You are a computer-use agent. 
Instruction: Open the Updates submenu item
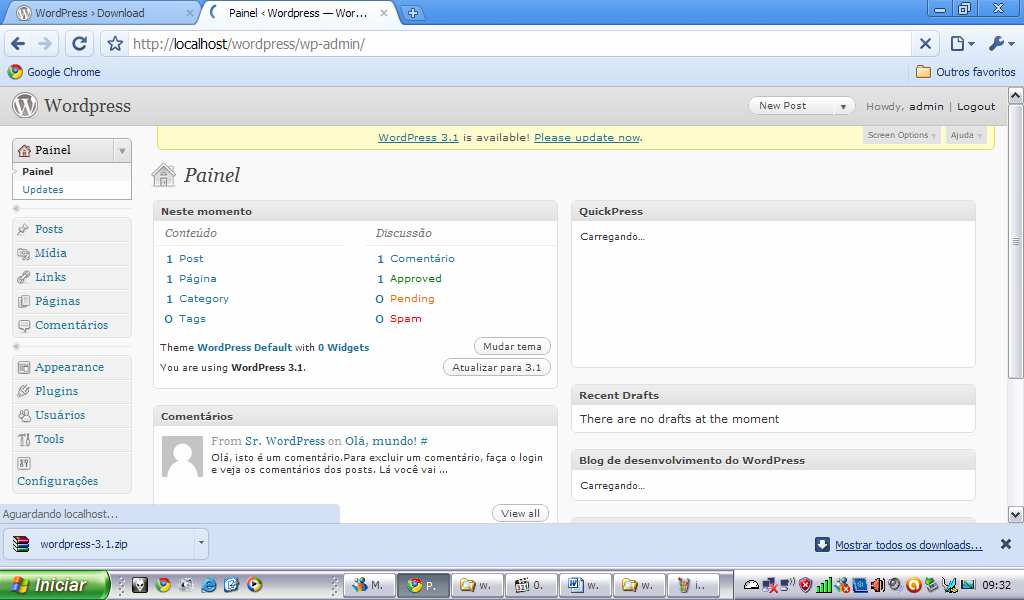43,189
